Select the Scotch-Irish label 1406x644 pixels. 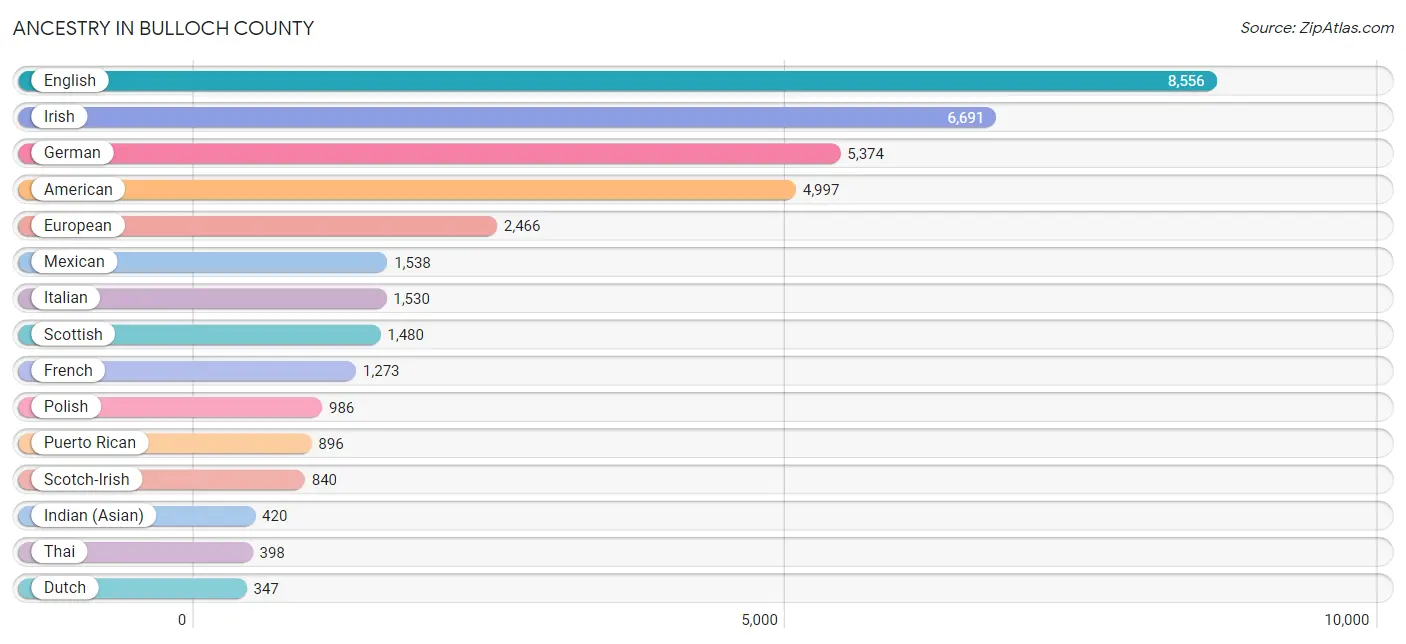[x=87, y=479]
